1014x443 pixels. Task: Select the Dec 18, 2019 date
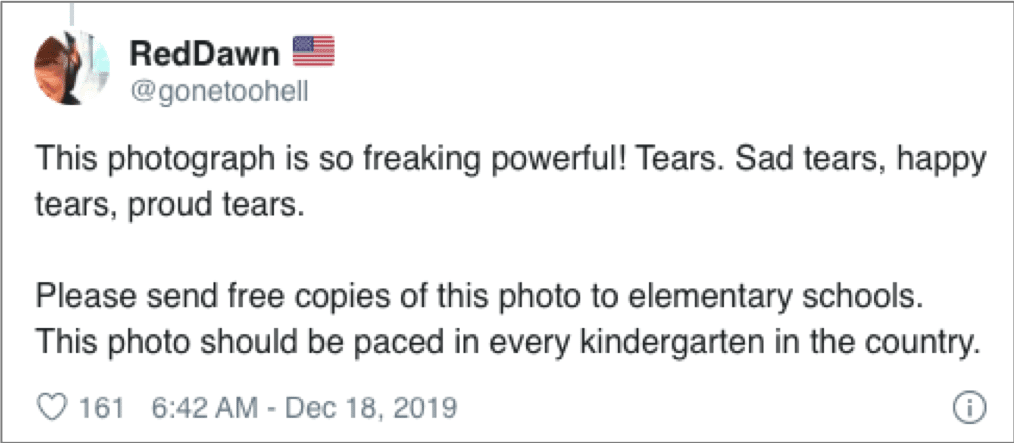point(370,408)
